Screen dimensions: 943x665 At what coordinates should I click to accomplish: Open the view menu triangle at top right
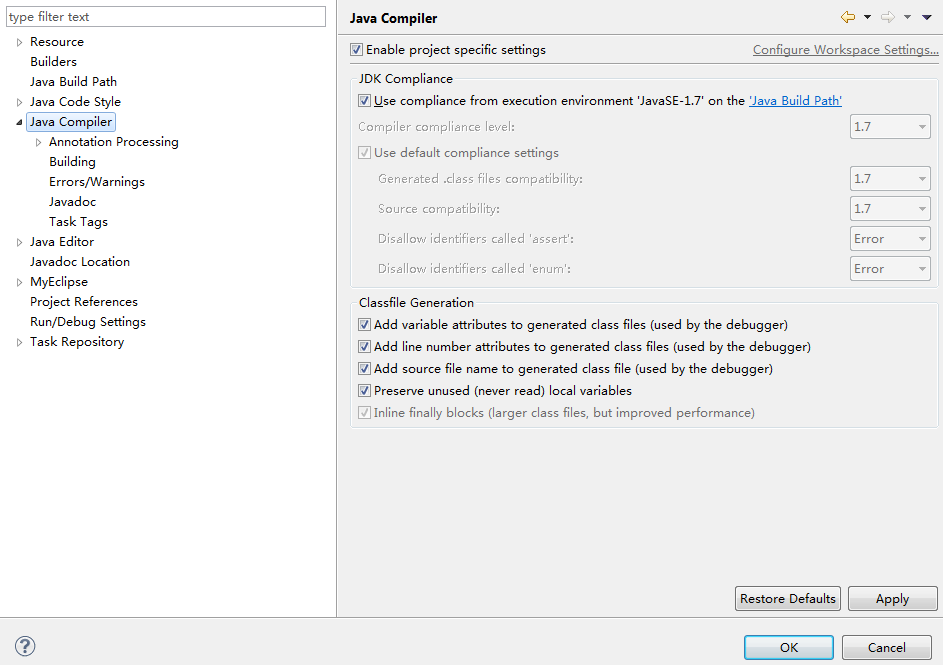pyautogui.click(x=927, y=17)
